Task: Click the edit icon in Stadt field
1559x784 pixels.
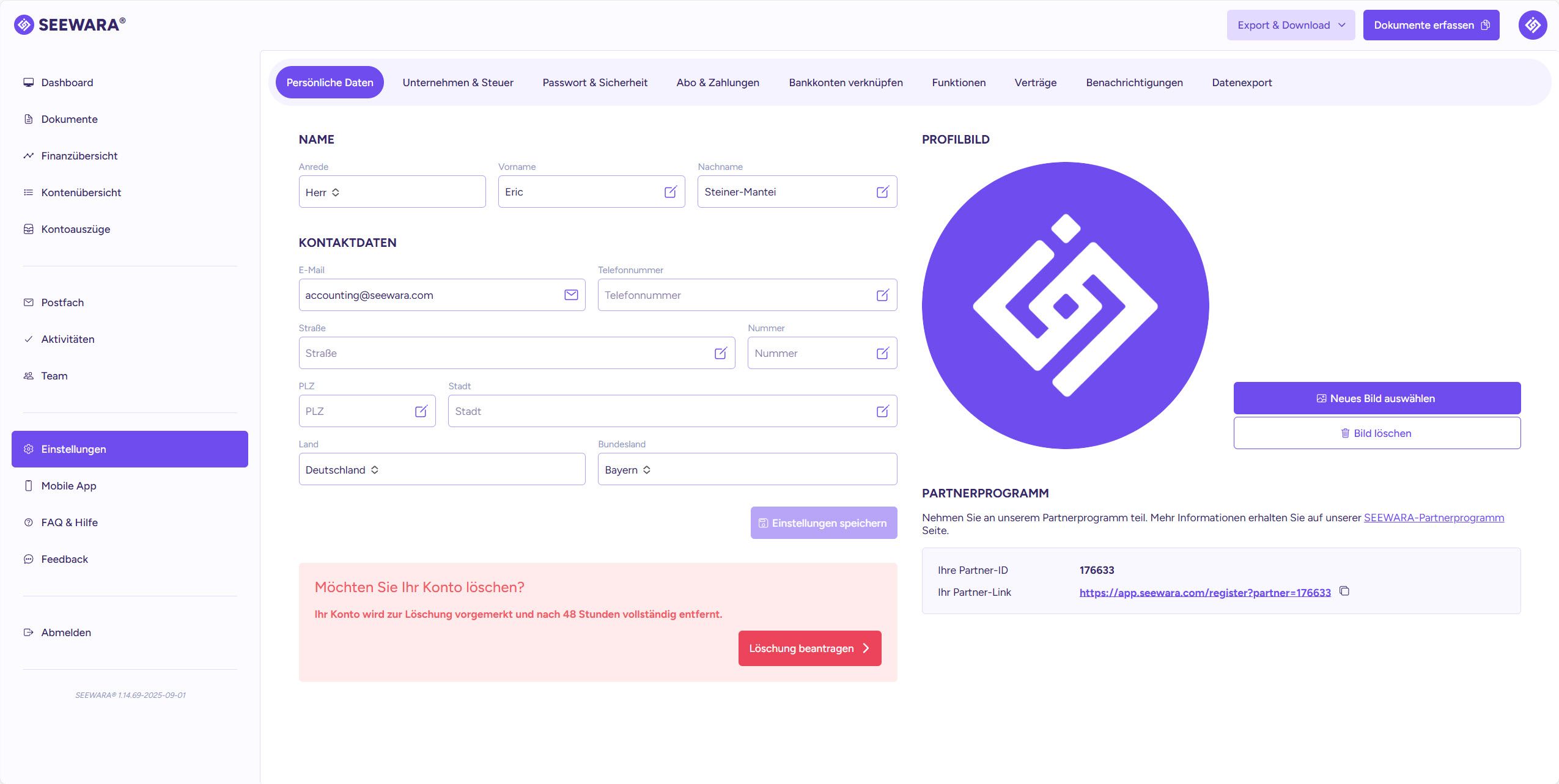Action: pyautogui.click(x=882, y=411)
